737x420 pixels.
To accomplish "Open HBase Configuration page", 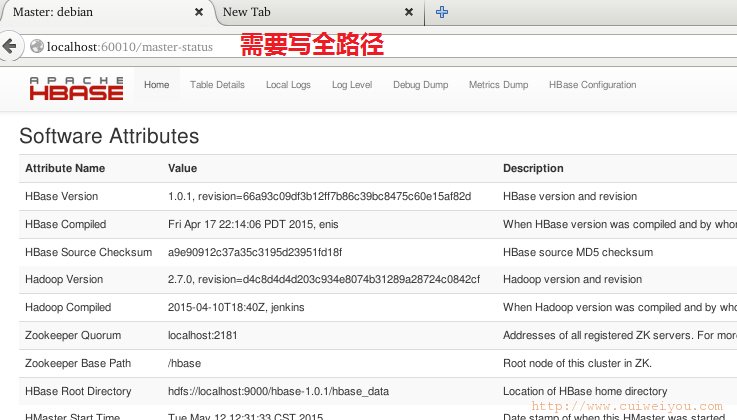I will (593, 85).
